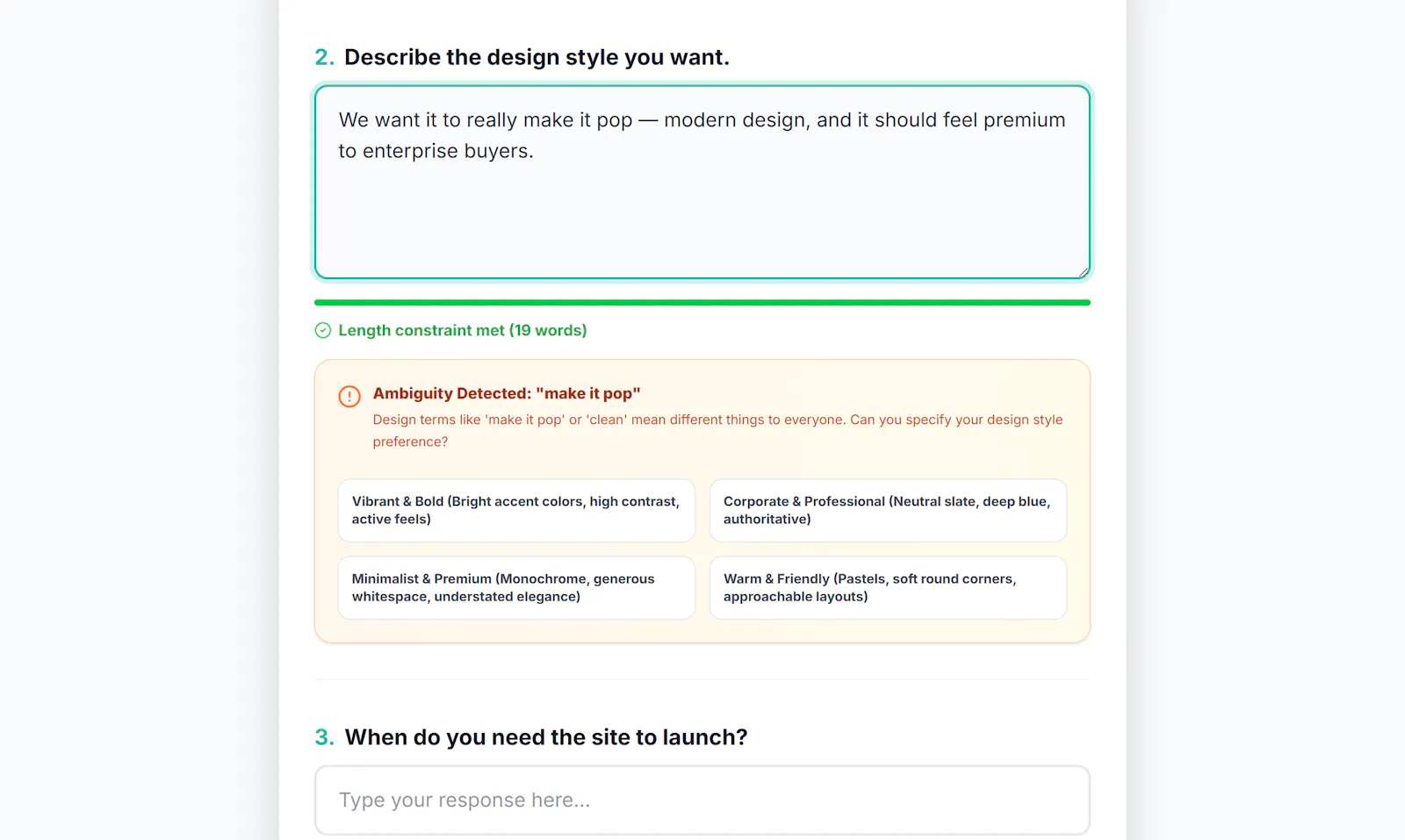Click the 'Ambiguity Detected: make it pop' heading
This screenshot has height=840, width=1405.
click(507, 393)
